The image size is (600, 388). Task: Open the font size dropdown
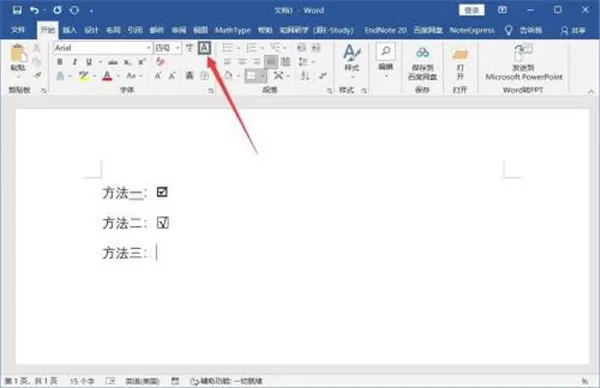(x=178, y=48)
